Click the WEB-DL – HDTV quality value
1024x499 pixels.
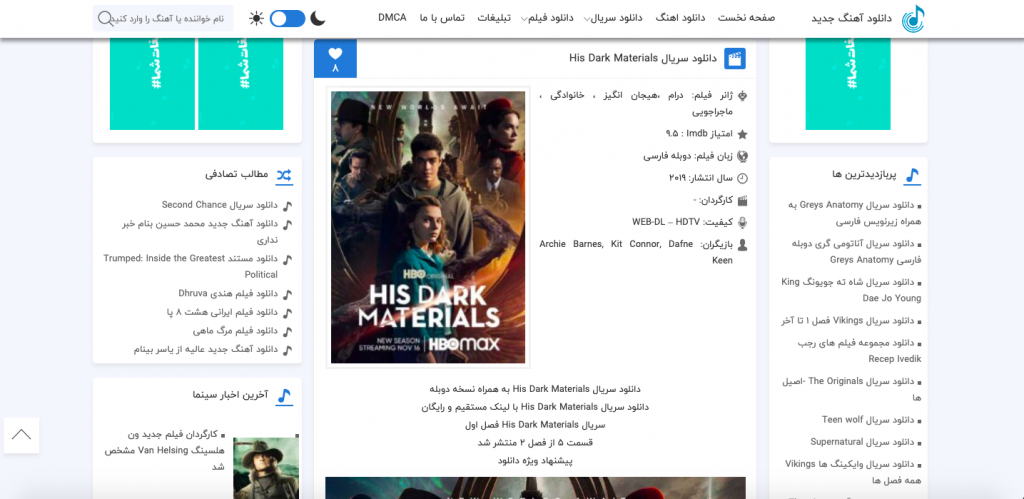point(665,222)
